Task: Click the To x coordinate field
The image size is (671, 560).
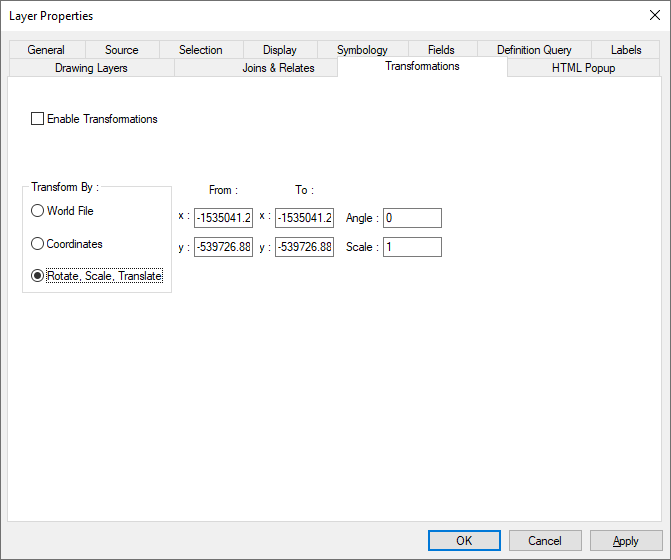Action: [304, 218]
